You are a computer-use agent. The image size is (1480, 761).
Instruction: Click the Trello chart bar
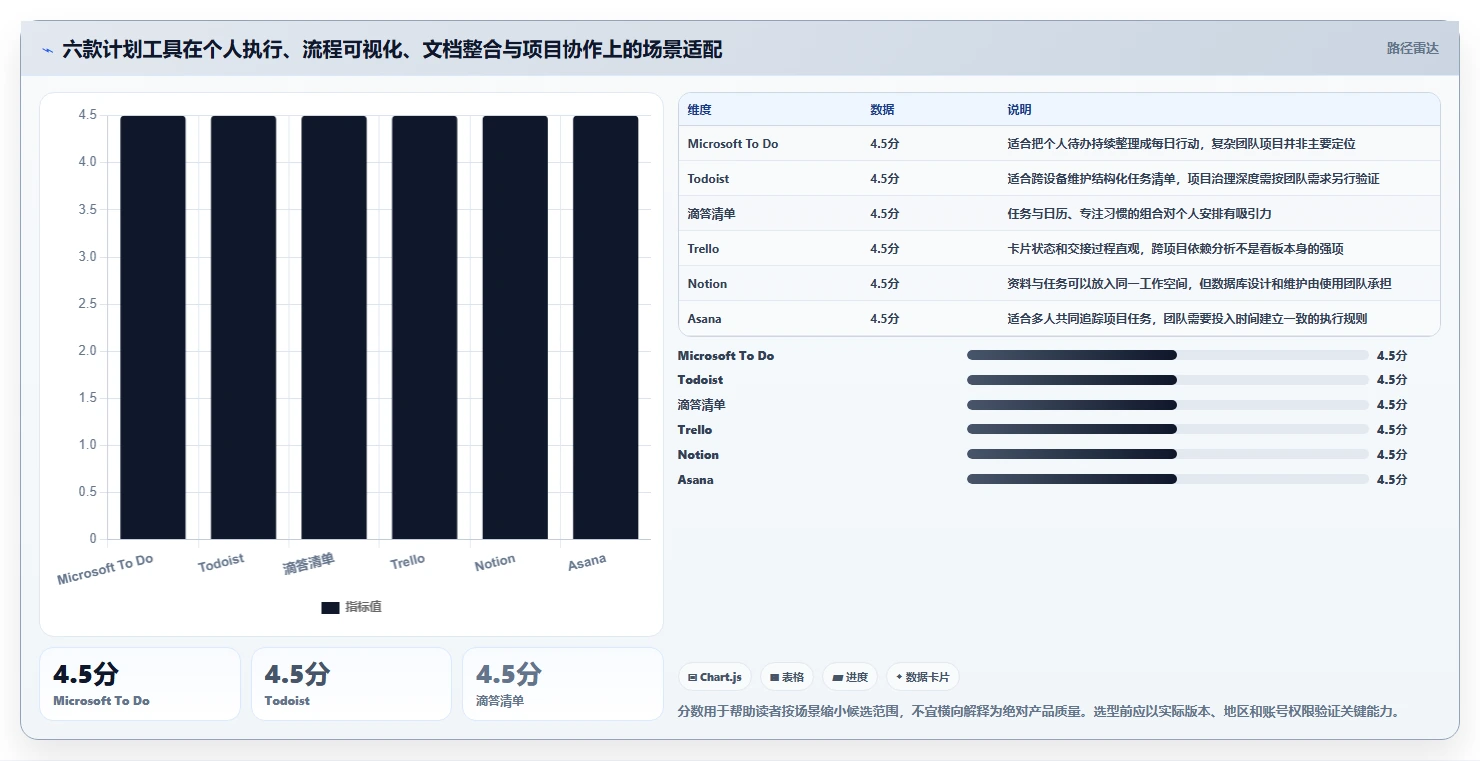coord(424,327)
